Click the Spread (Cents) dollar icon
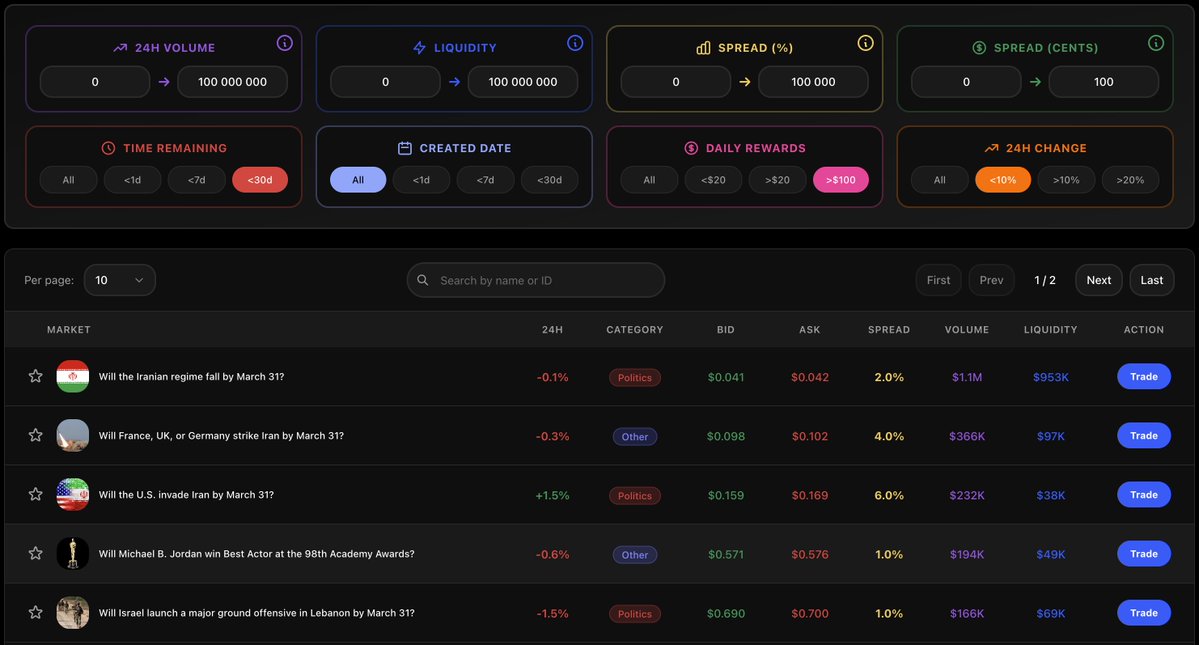The width and height of the screenshot is (1199, 645). coord(979,47)
